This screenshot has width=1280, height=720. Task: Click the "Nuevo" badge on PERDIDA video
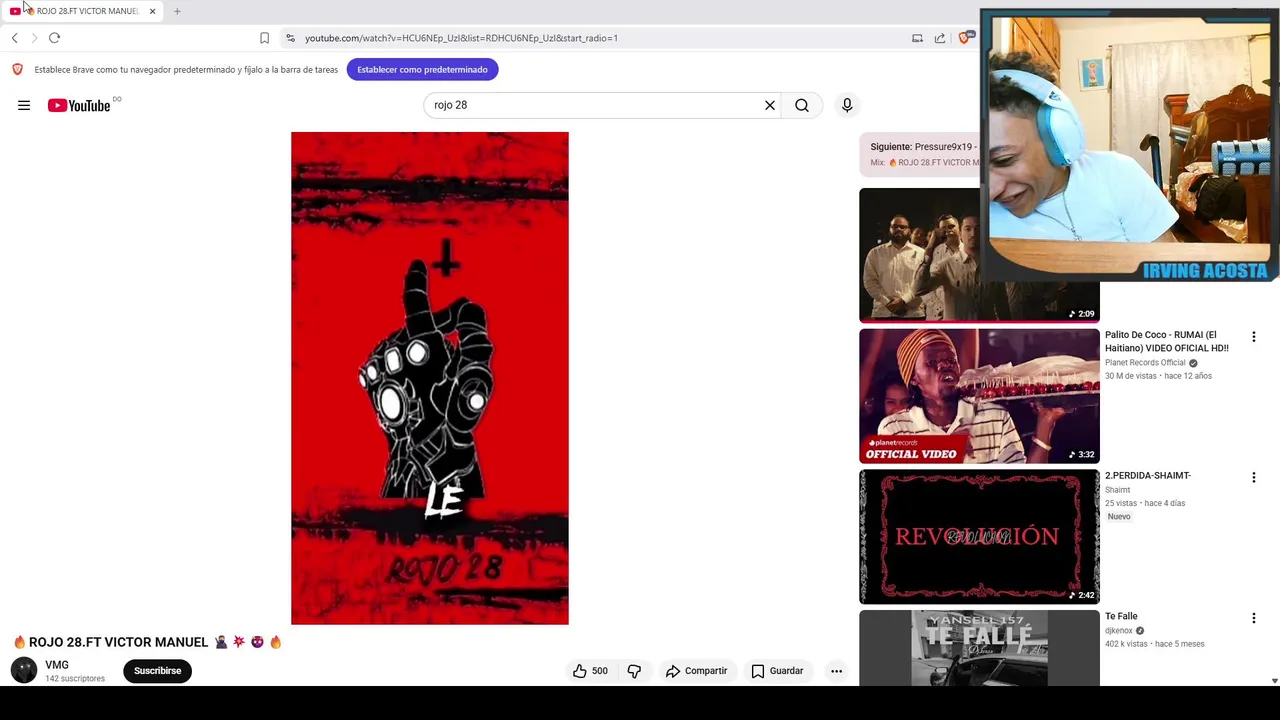point(1119,517)
